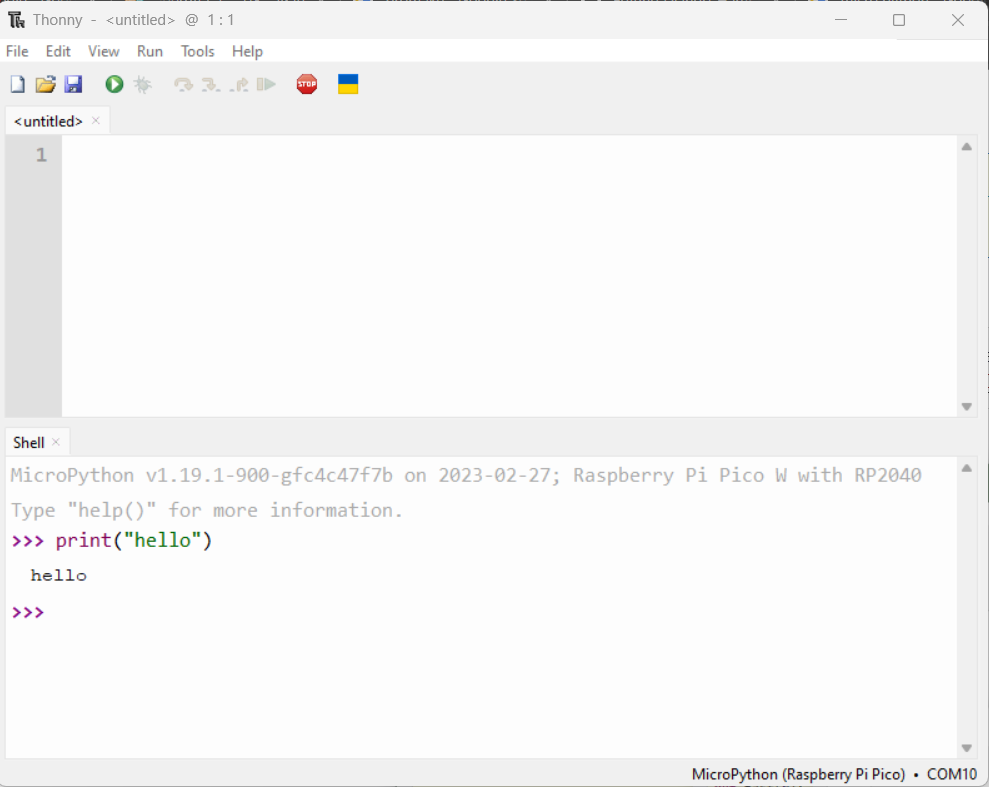Minimize the Thonny window
The height and width of the screenshot is (787, 989).
point(841,20)
